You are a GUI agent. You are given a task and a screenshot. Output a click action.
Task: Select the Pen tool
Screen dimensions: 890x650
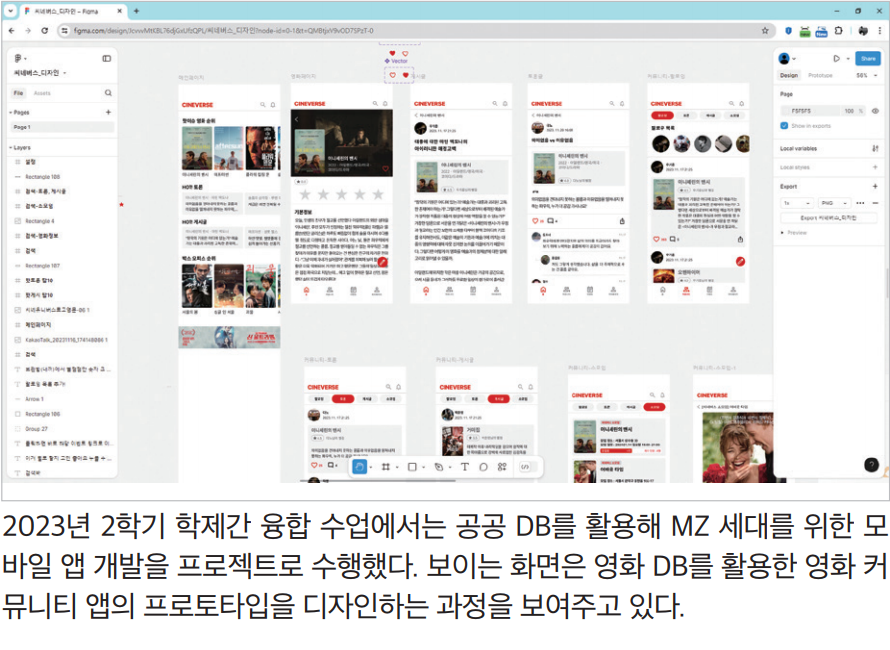click(x=439, y=467)
